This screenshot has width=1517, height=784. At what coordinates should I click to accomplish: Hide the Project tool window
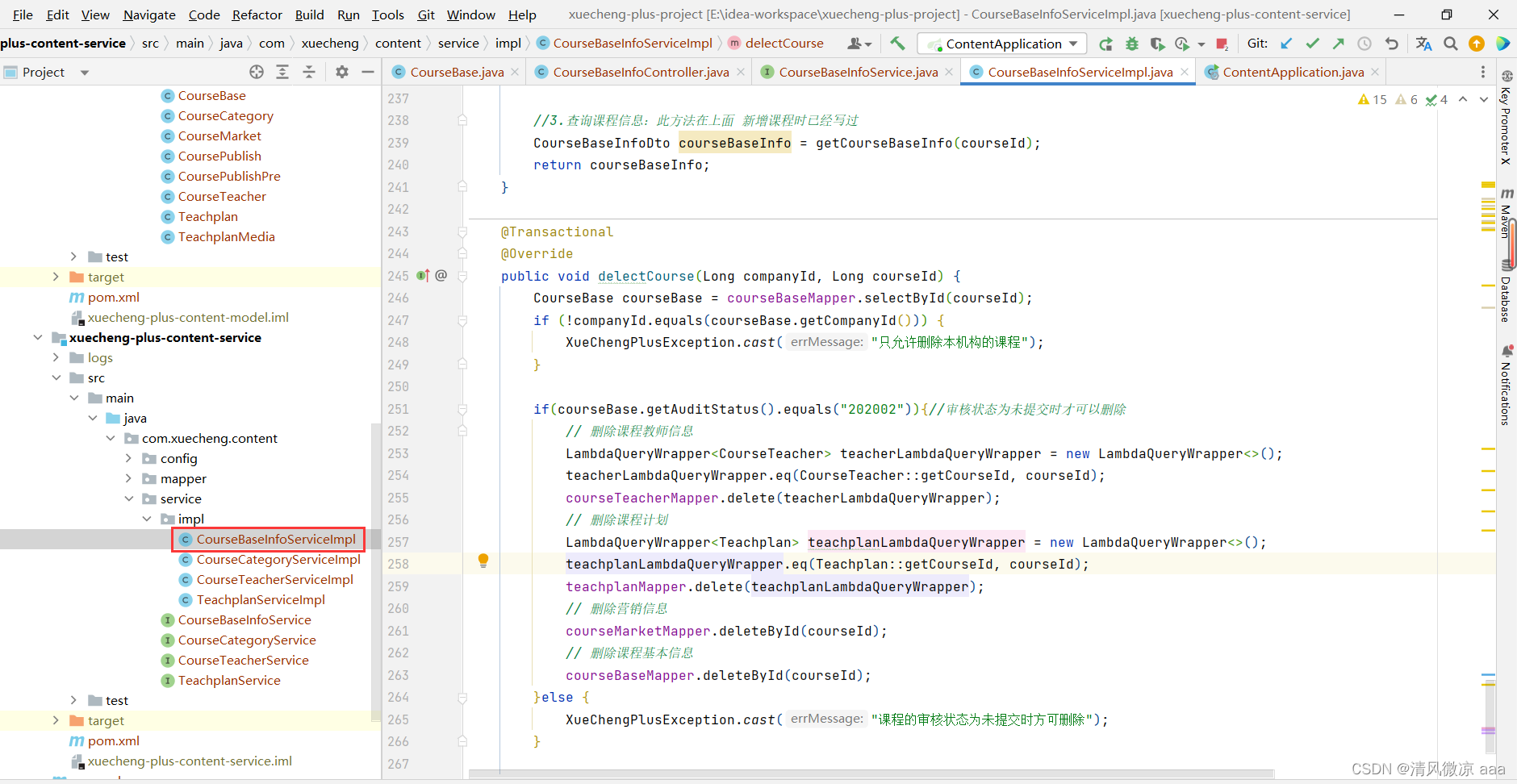(x=368, y=72)
